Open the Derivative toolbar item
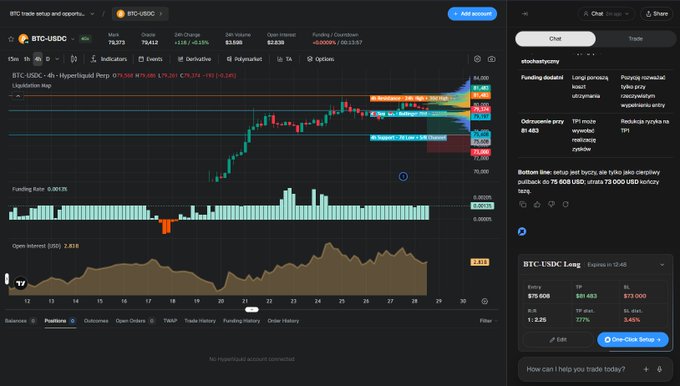680x386 pixels. (194, 59)
